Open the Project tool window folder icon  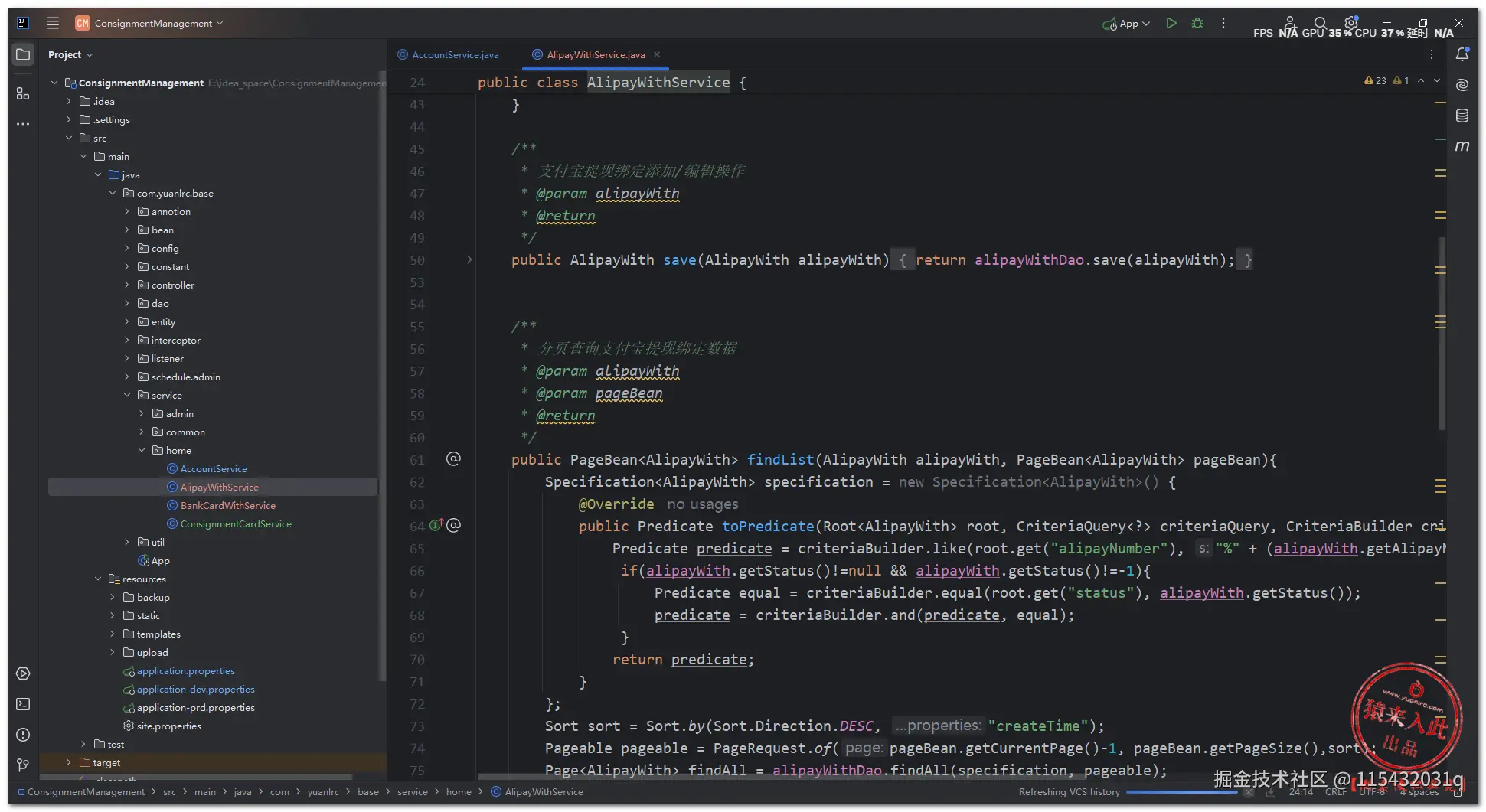click(x=23, y=54)
